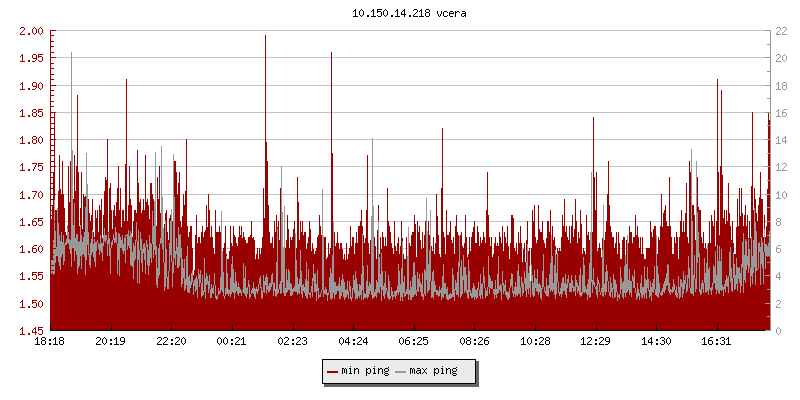Click the gray max ping legend swatch
Viewport: 800px width, 400px height.
click(401, 371)
